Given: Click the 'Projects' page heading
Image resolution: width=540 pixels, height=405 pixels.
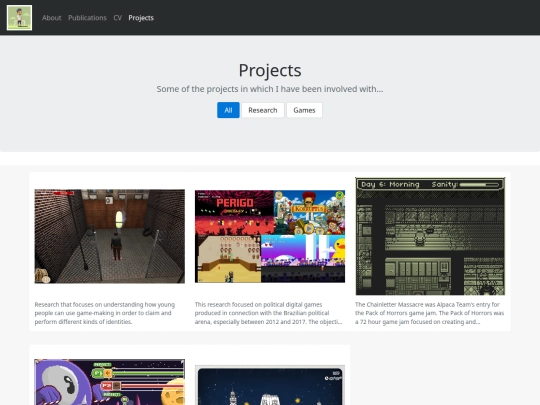Looking at the screenshot, I should tap(270, 70).
